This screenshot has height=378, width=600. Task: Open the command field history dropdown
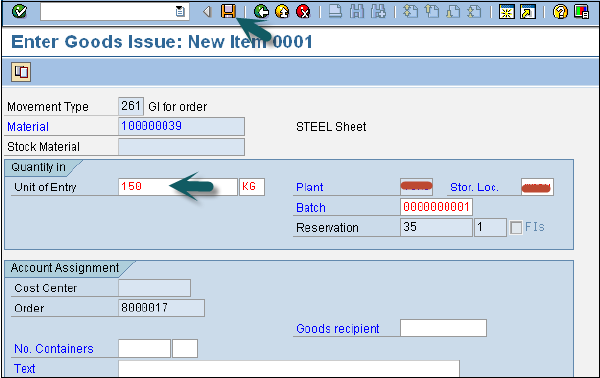(x=180, y=12)
